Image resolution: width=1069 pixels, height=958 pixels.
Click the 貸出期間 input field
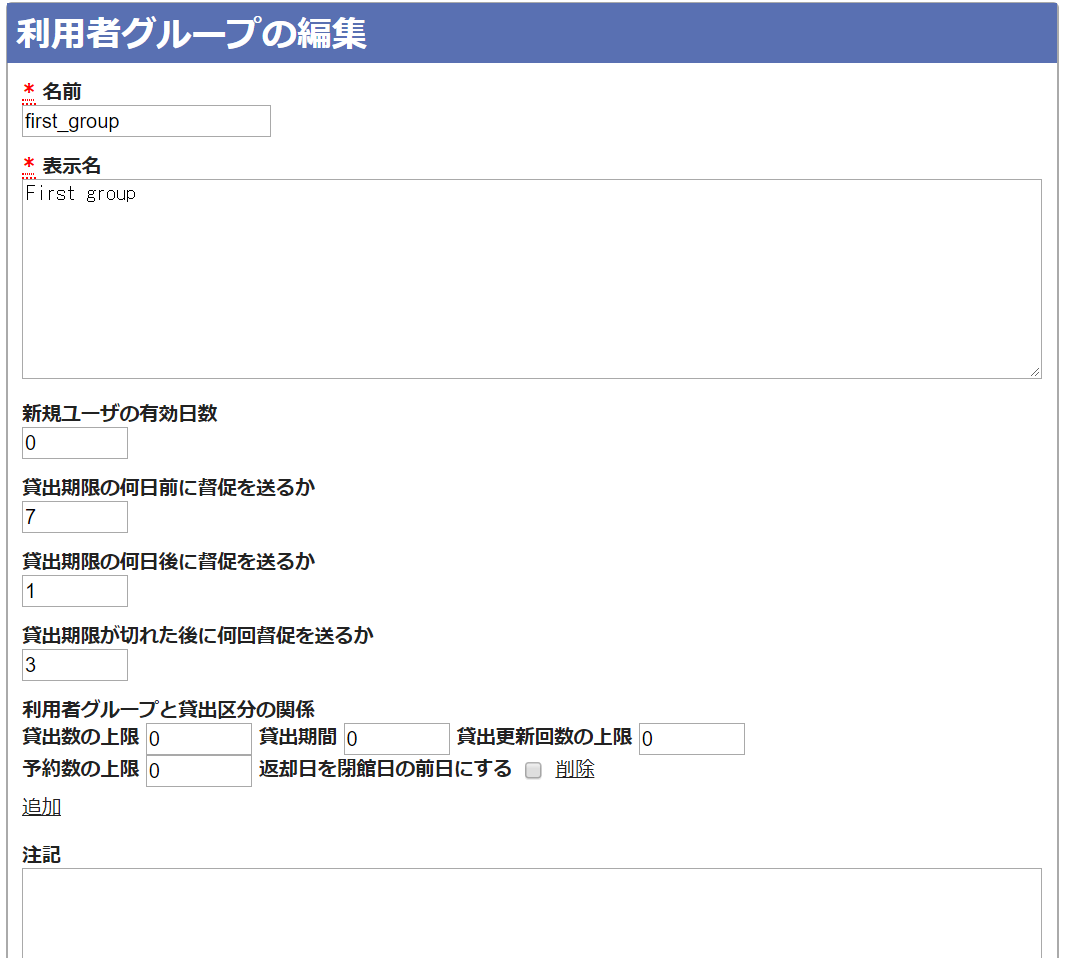point(397,738)
